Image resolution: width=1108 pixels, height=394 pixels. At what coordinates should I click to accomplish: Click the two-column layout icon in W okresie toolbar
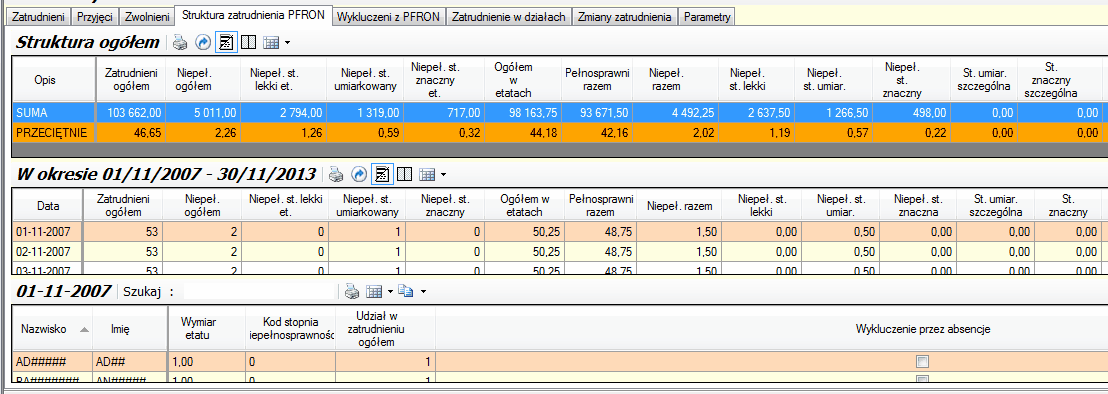click(x=404, y=174)
